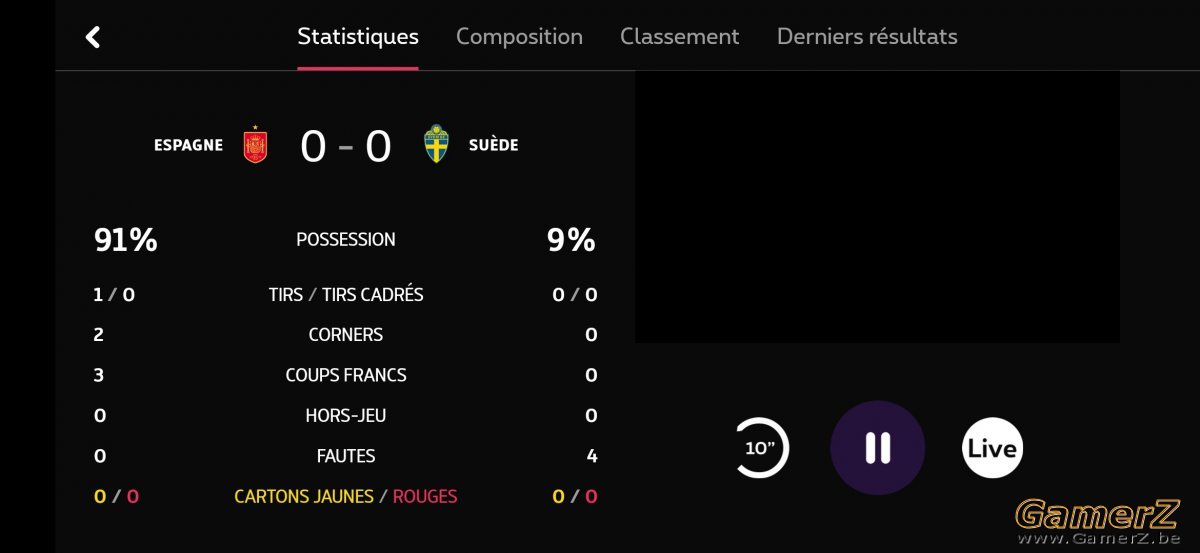The height and width of the screenshot is (553, 1200).
Task: Jump to Live broadcast
Action: (x=992, y=448)
